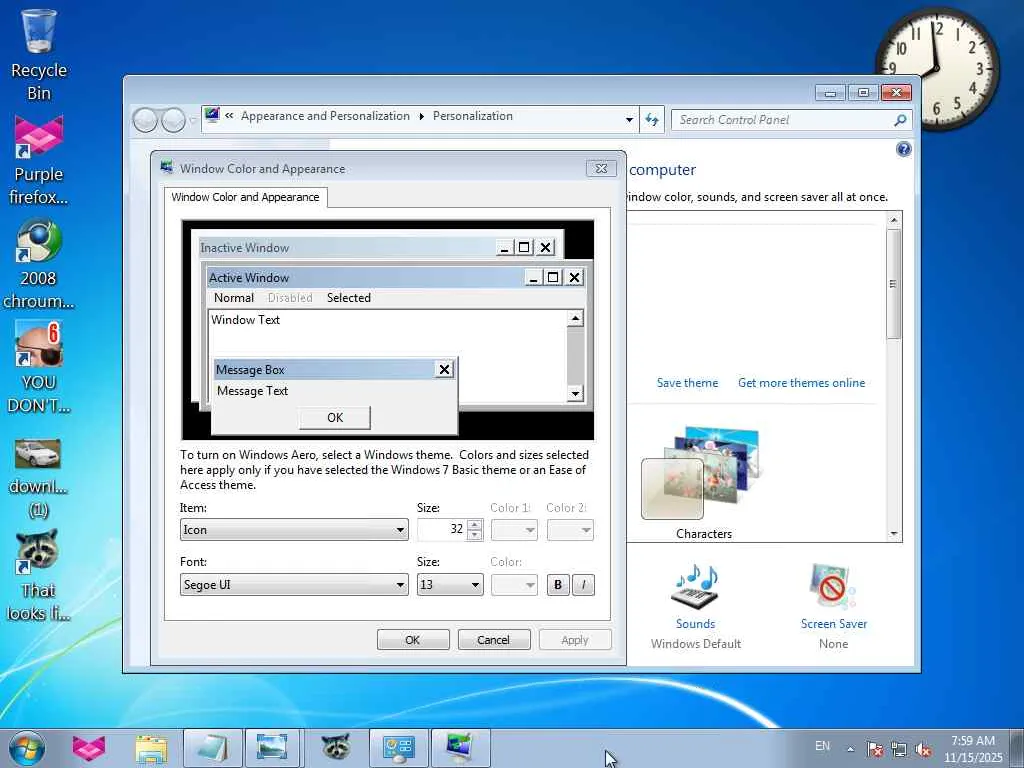Viewport: 1024px width, 768px height.
Task: Click OK in the preview Message Box
Action: [x=335, y=418]
